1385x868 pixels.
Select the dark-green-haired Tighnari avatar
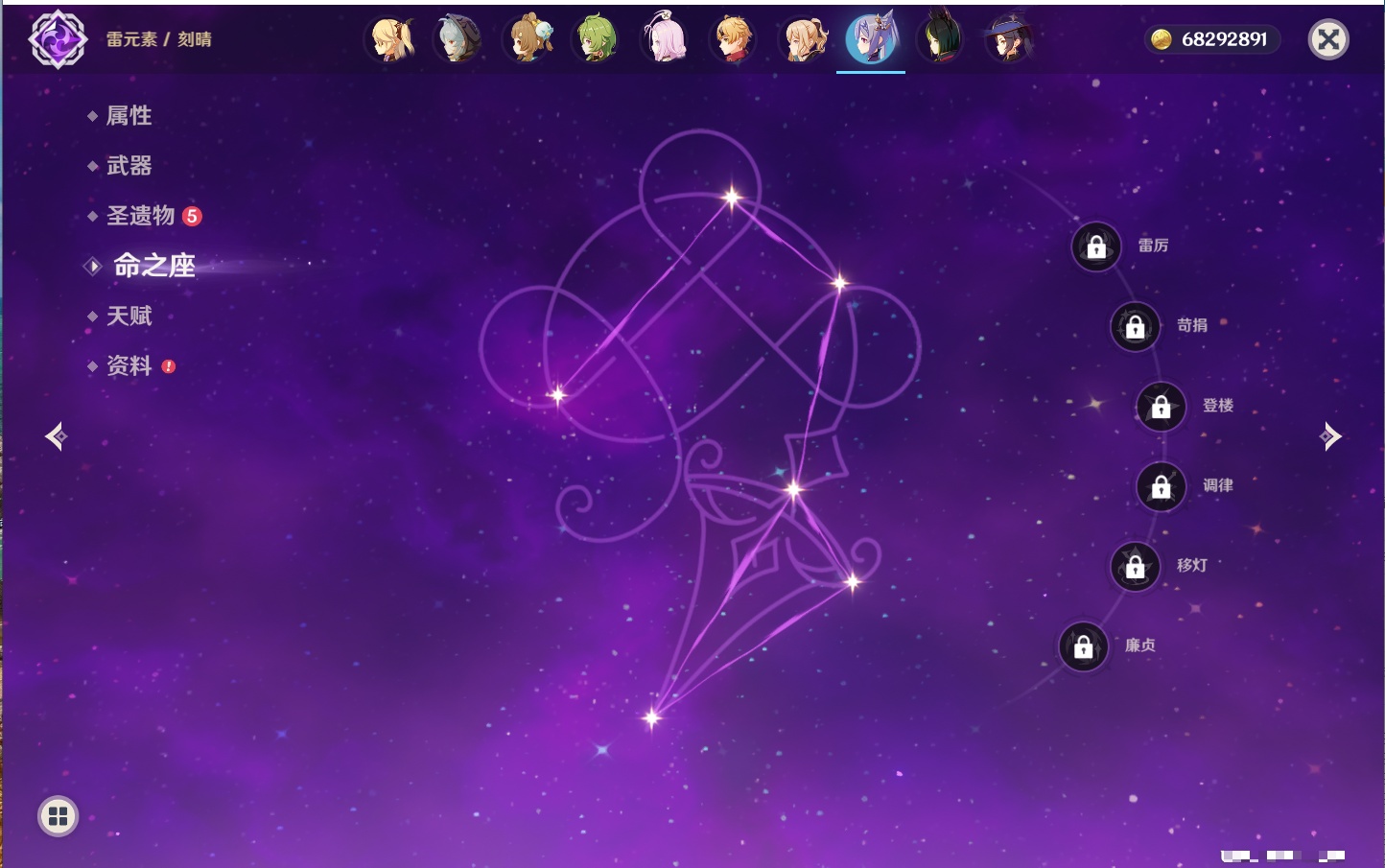[x=940, y=39]
